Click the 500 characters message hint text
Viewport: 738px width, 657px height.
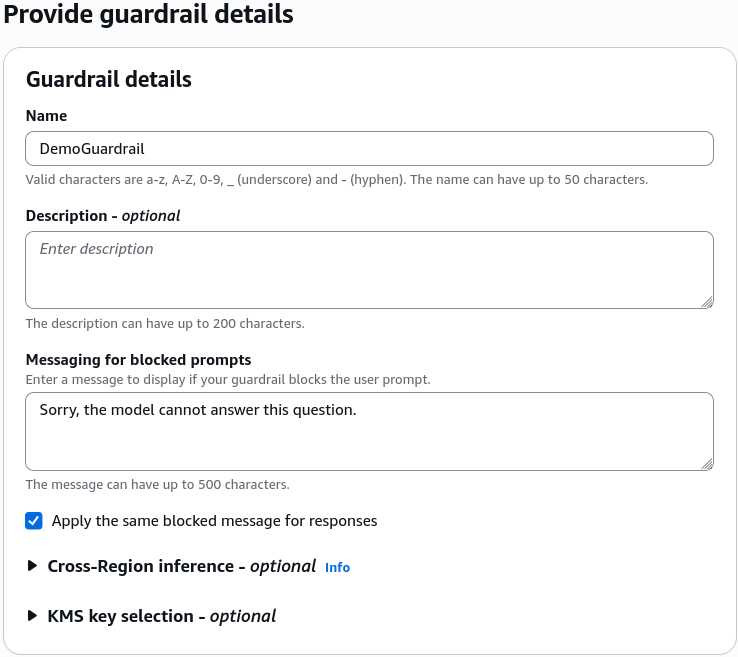click(157, 485)
